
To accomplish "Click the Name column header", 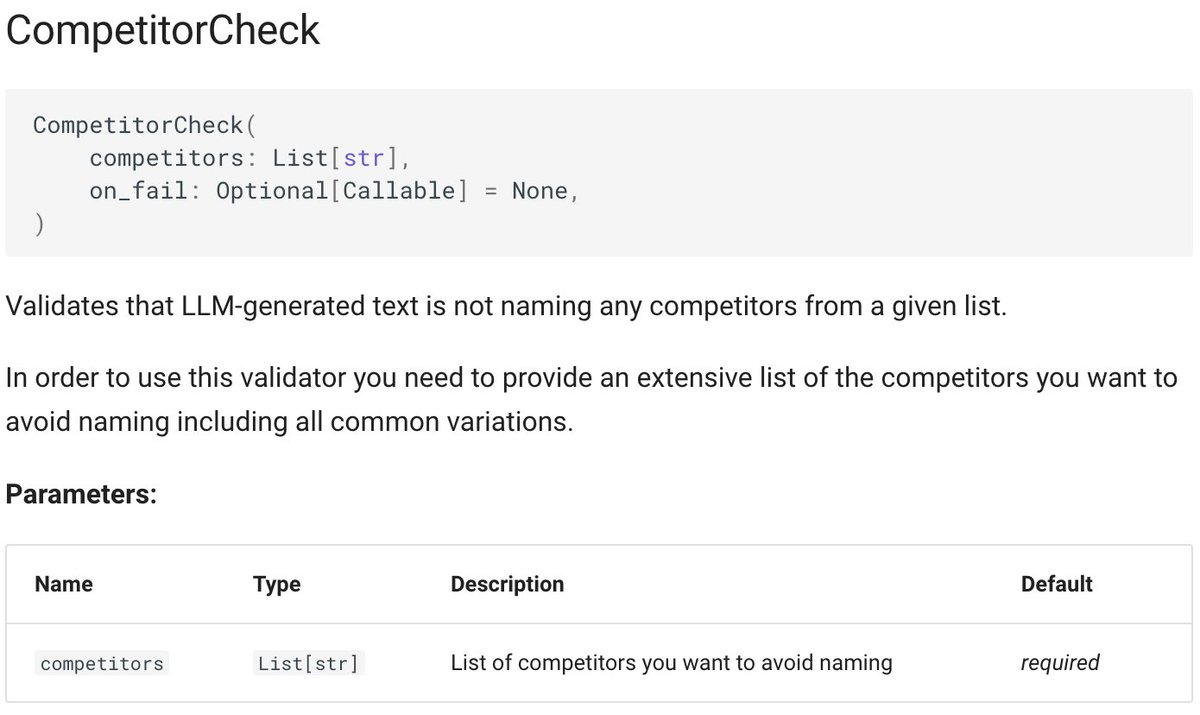I will (64, 584).
